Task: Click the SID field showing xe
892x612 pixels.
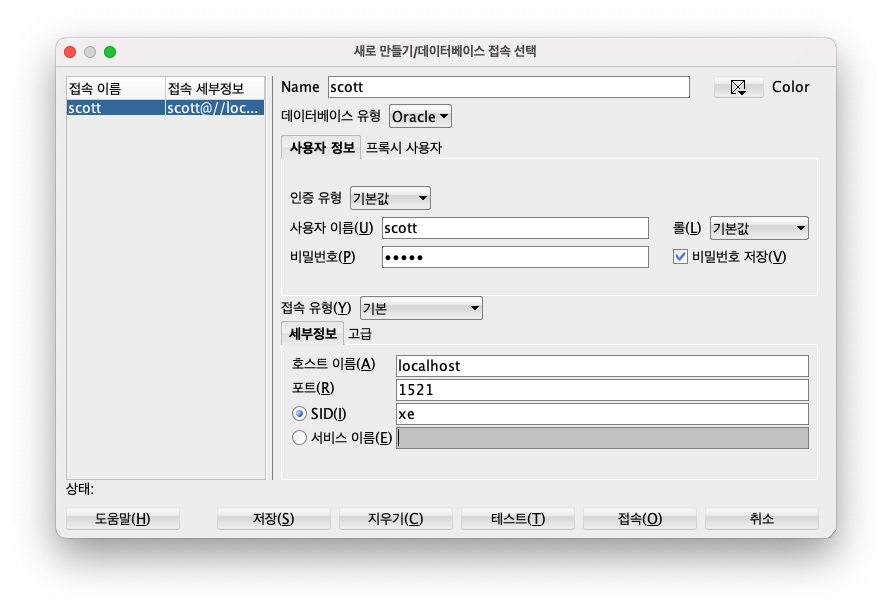Action: click(x=602, y=414)
